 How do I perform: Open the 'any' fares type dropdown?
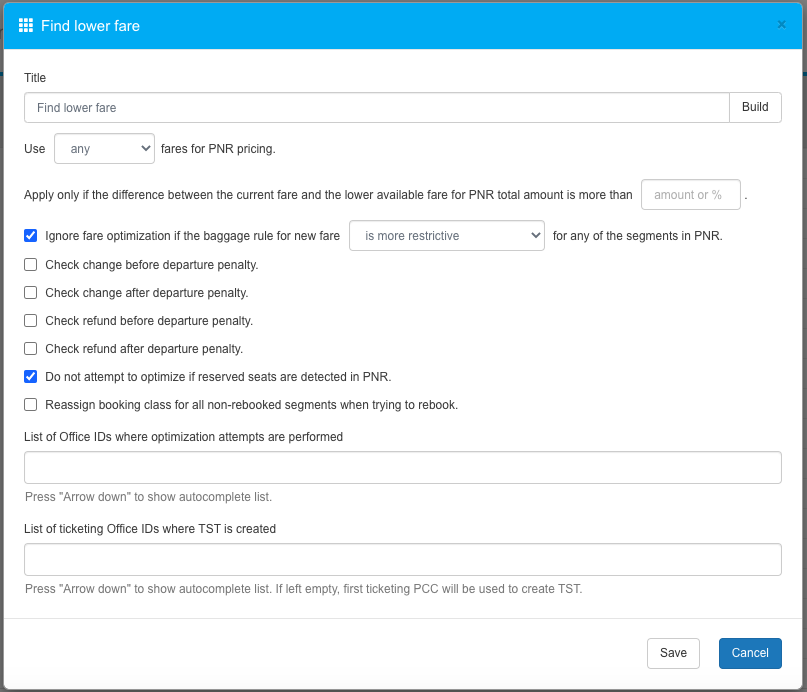104,149
